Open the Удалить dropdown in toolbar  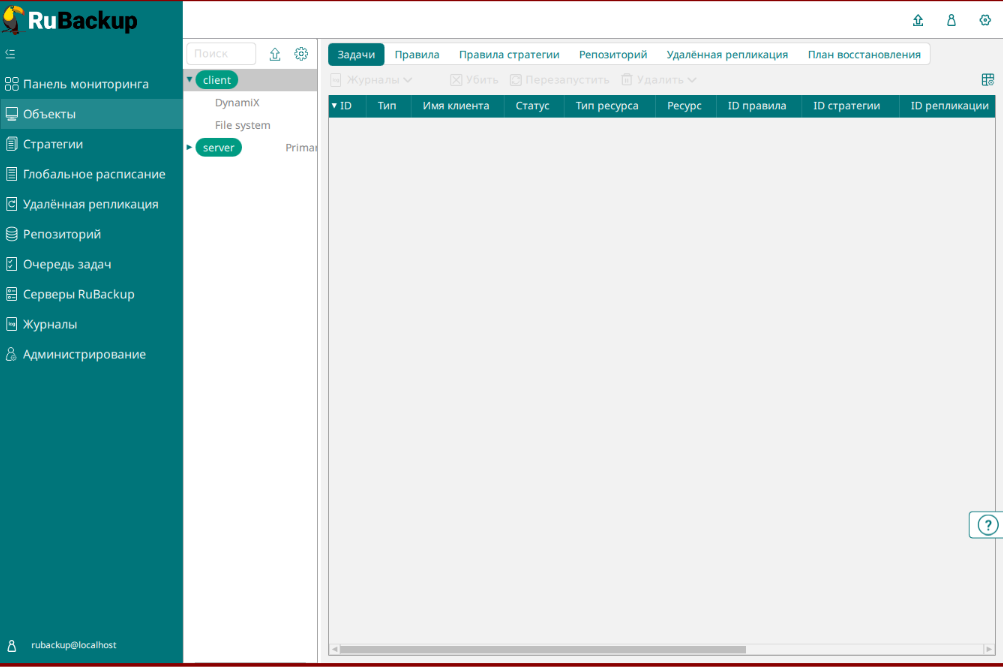(659, 80)
